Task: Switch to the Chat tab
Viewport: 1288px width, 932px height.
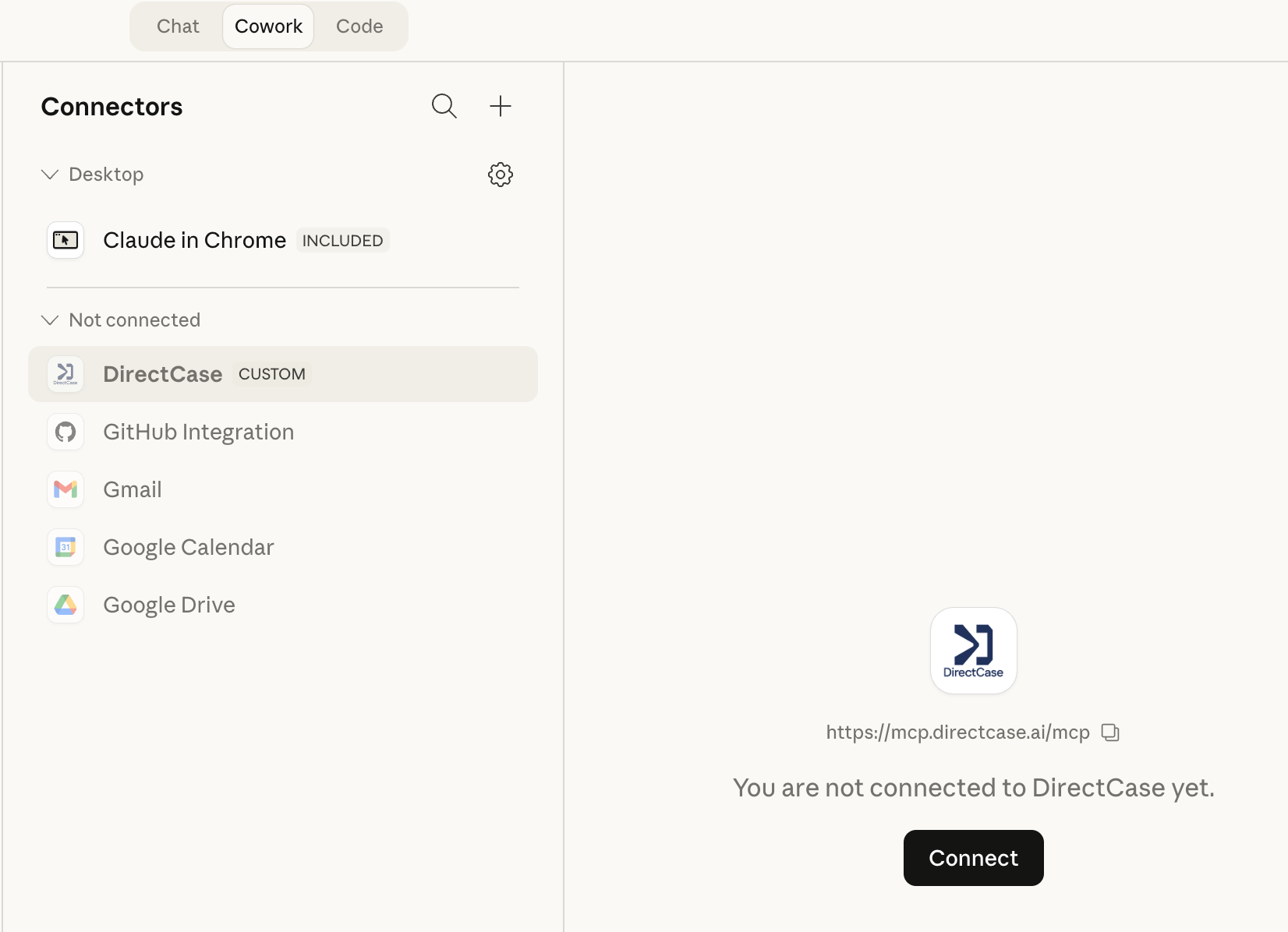Action: click(178, 26)
